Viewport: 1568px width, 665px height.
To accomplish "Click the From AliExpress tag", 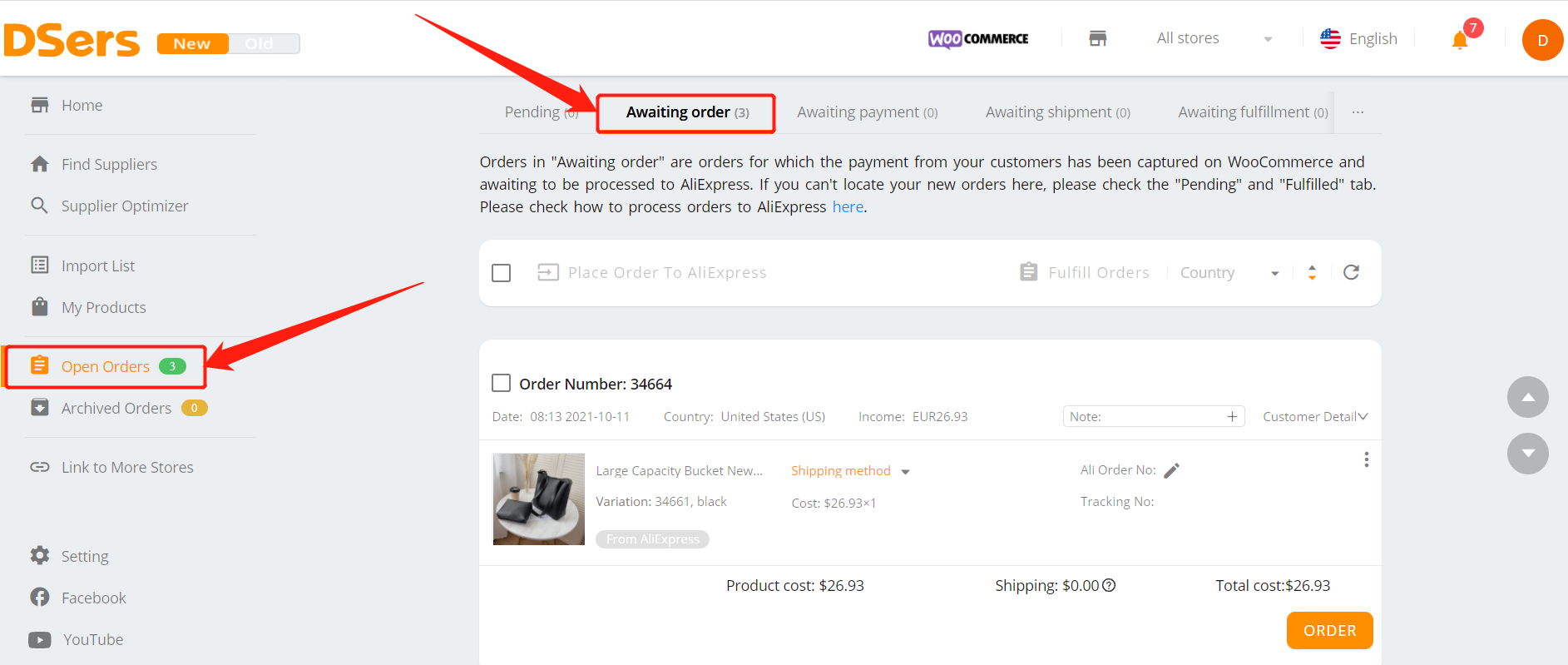I will [652, 539].
